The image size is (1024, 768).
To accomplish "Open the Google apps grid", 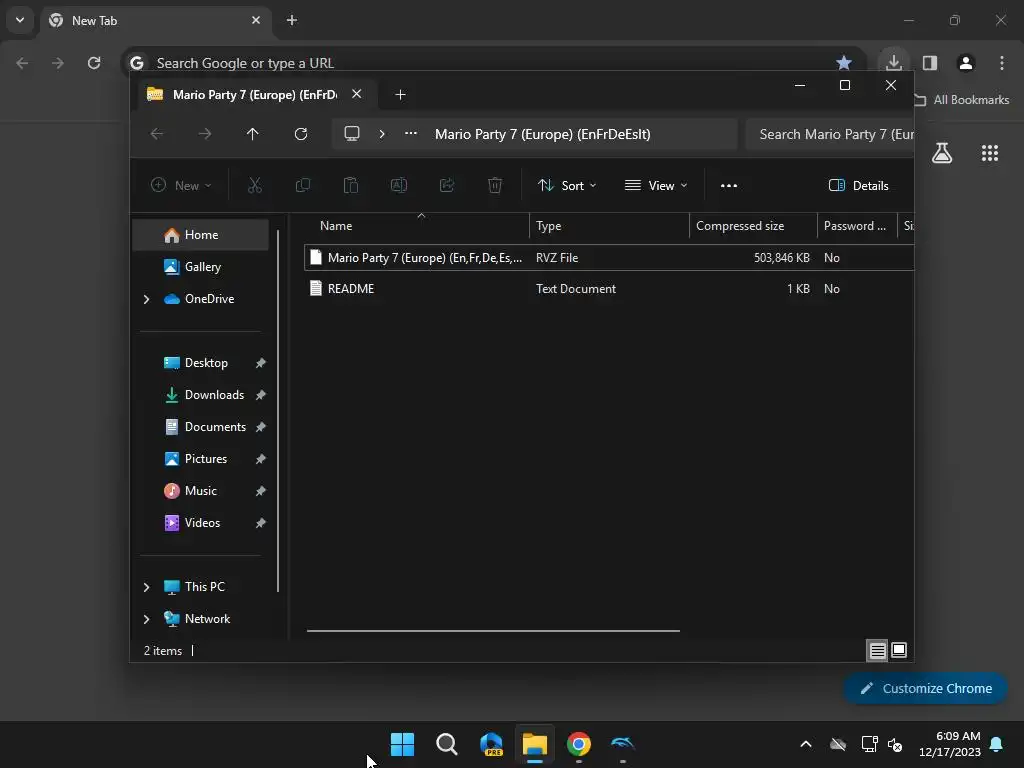I will (x=990, y=153).
